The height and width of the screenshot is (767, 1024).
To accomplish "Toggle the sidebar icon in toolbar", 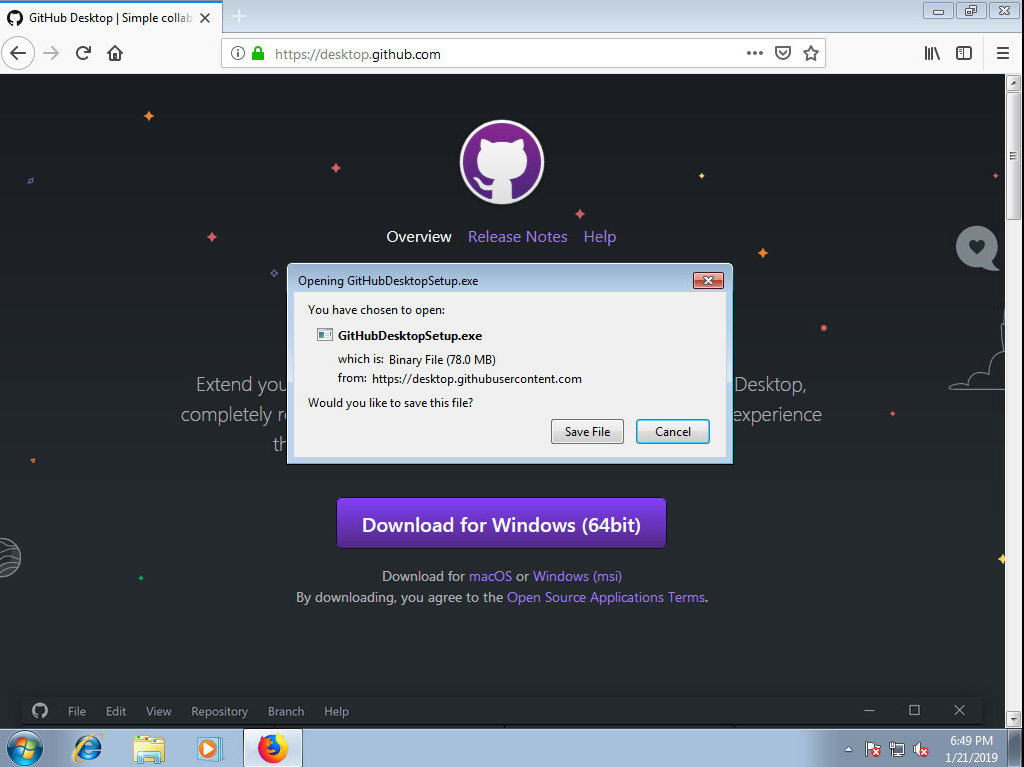I will point(964,54).
